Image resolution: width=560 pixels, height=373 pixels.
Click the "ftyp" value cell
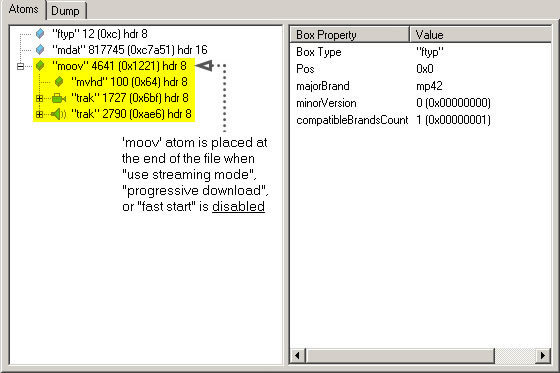click(430, 52)
